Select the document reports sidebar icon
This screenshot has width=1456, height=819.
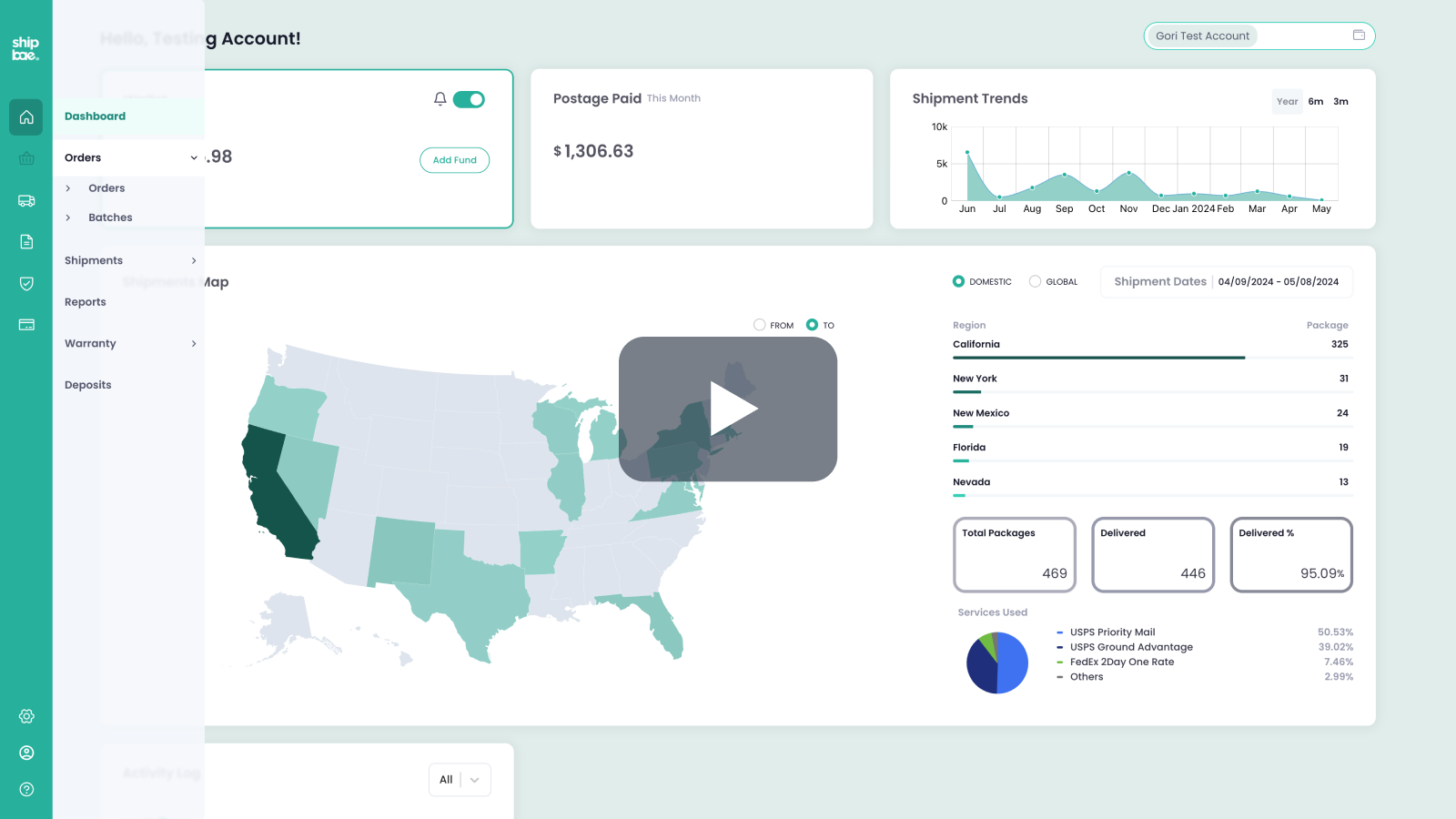26,242
